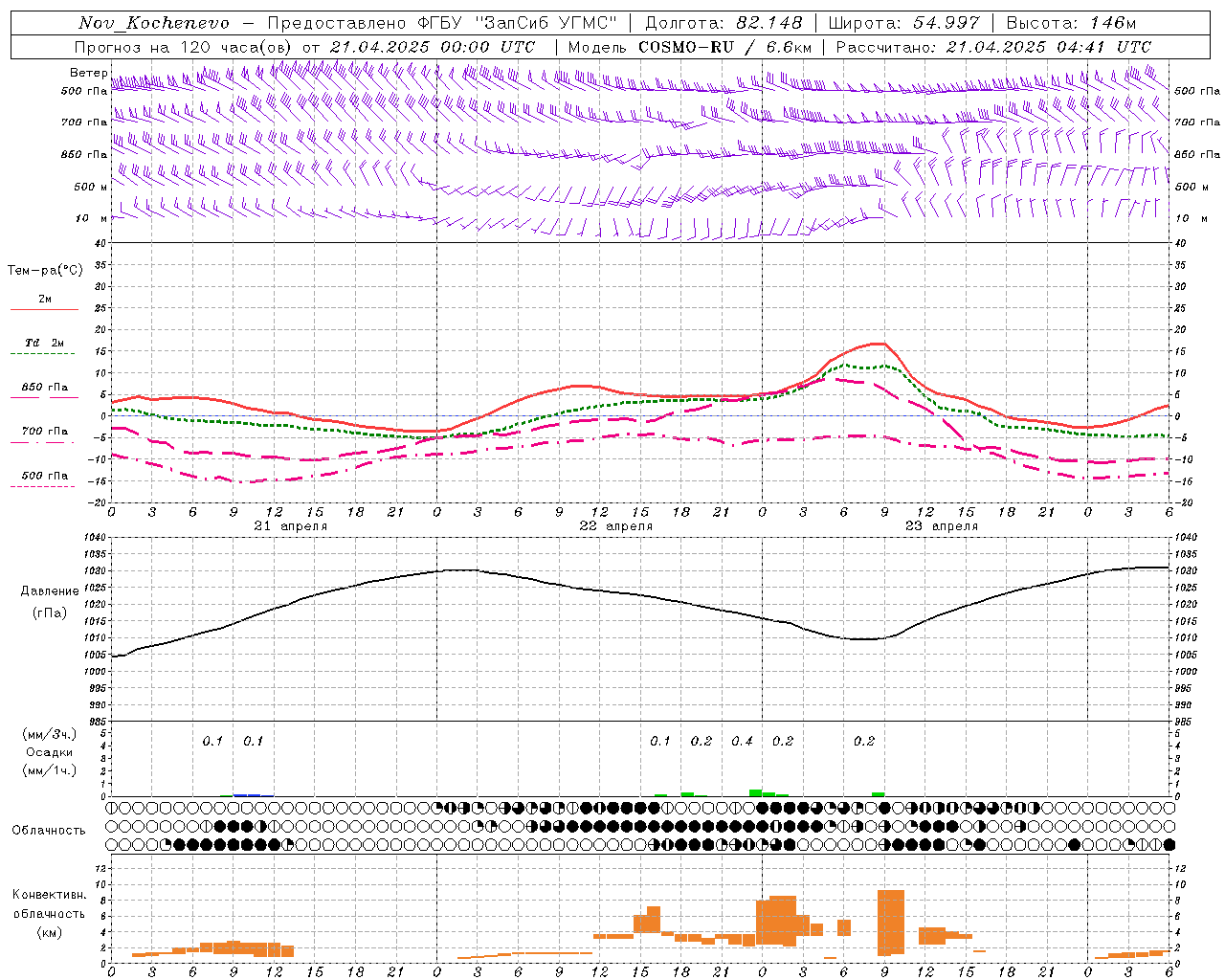Click the Ветер wind panel label
The width and height of the screenshot is (1225, 980).
coord(88,73)
